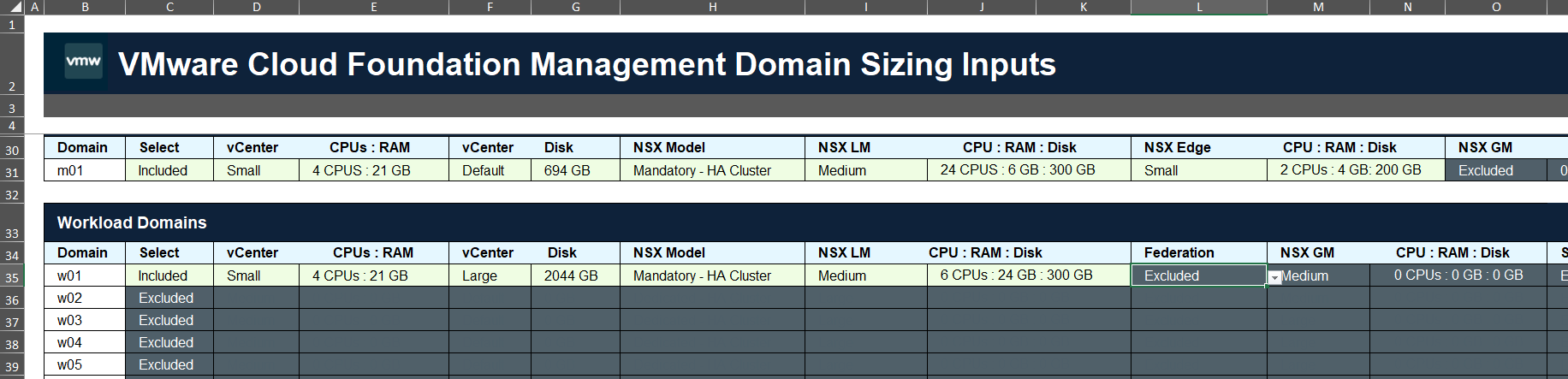Select column O header

coord(1496,7)
